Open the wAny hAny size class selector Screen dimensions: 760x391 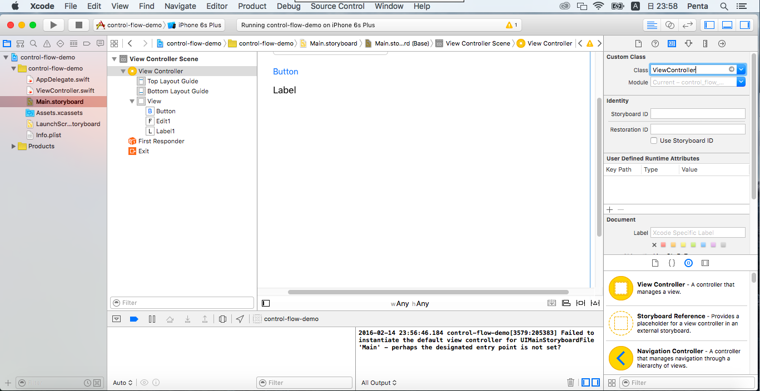410,304
